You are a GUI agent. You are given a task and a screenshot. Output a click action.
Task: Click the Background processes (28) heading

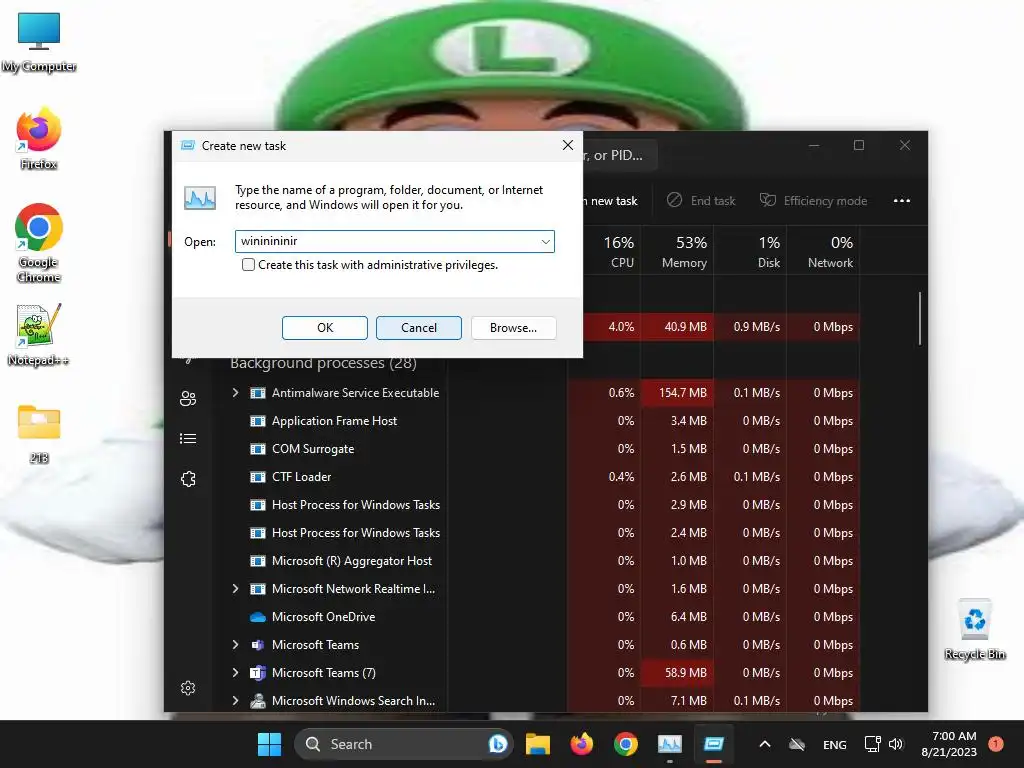click(323, 363)
